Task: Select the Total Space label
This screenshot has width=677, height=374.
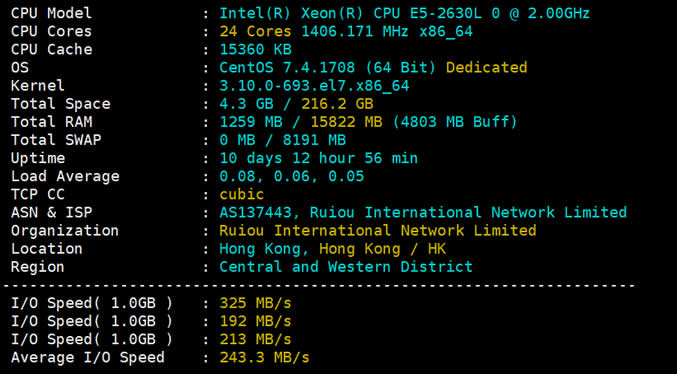Action: pyautogui.click(x=60, y=104)
